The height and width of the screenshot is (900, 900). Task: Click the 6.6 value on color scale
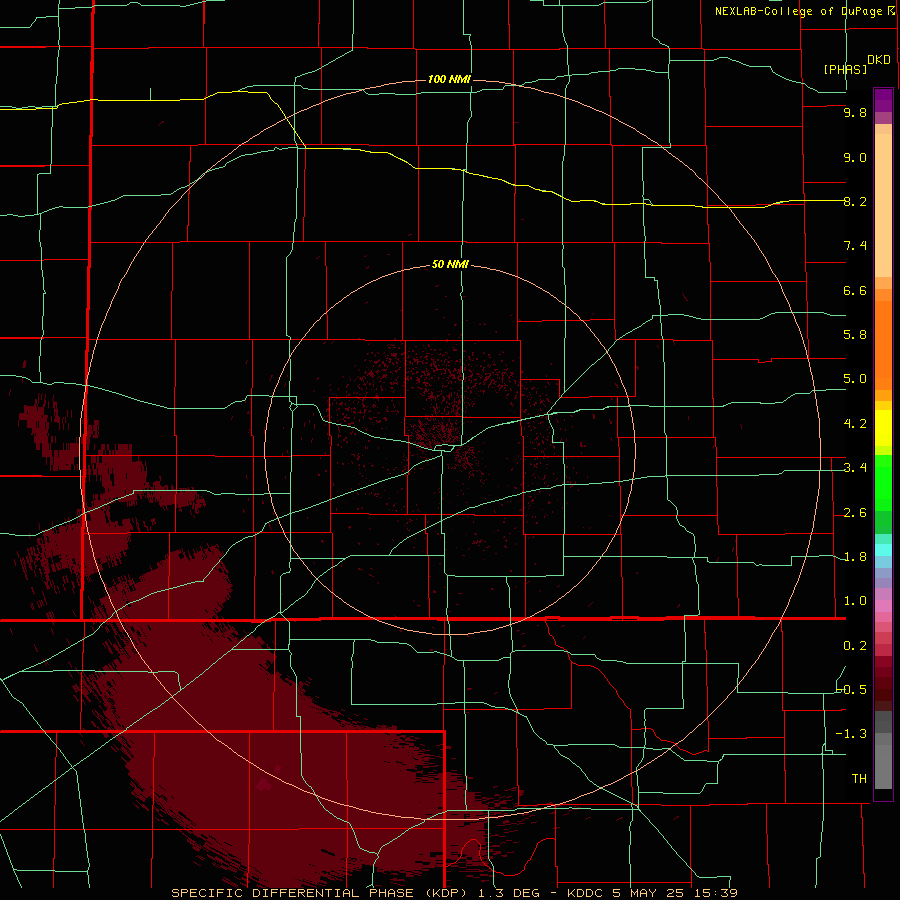[855, 290]
